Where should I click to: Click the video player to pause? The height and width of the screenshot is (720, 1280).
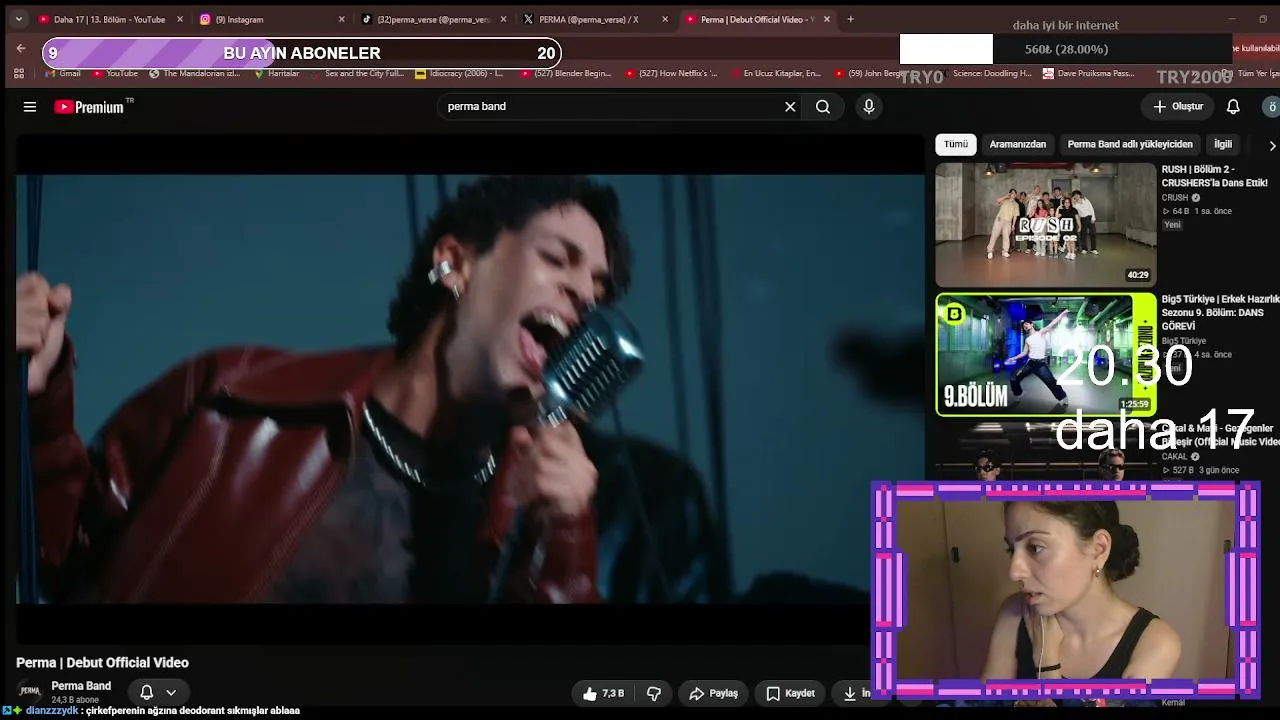pos(470,390)
